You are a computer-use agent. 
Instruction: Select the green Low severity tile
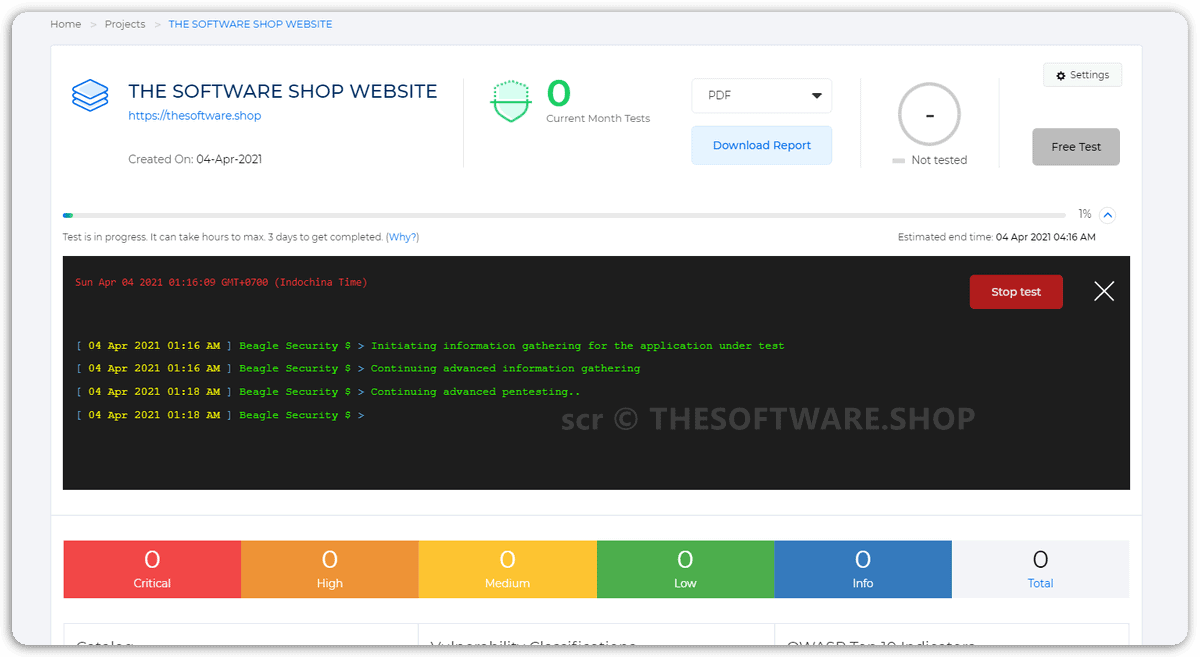[x=685, y=569]
